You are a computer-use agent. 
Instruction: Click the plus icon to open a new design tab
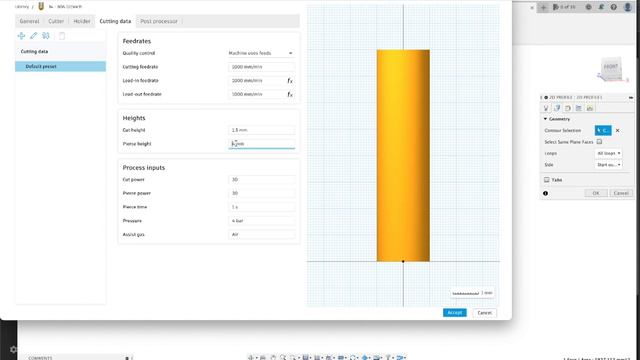543,7
